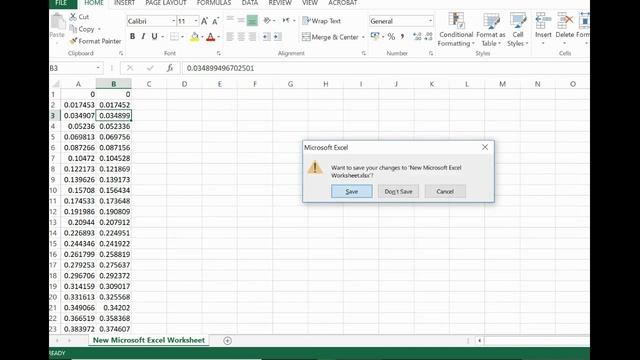Image resolution: width=640 pixels, height=360 pixels.
Task: Toggle Underline formatting
Action: (x=154, y=37)
